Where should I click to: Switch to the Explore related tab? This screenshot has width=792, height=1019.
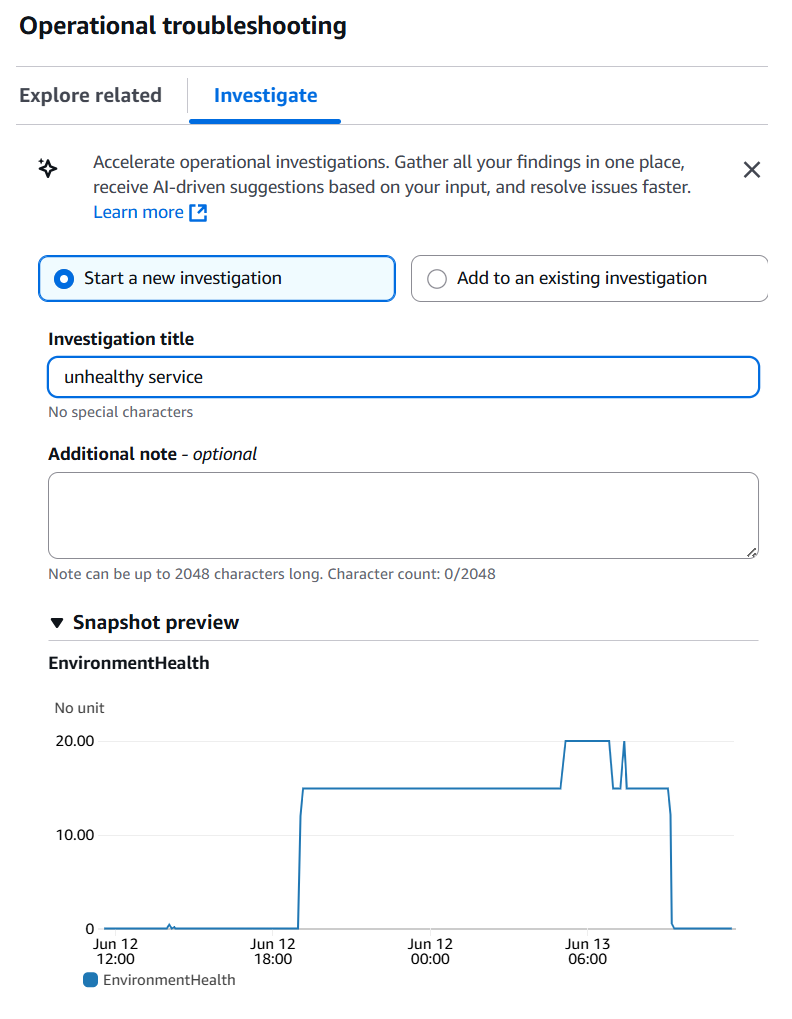click(x=90, y=95)
